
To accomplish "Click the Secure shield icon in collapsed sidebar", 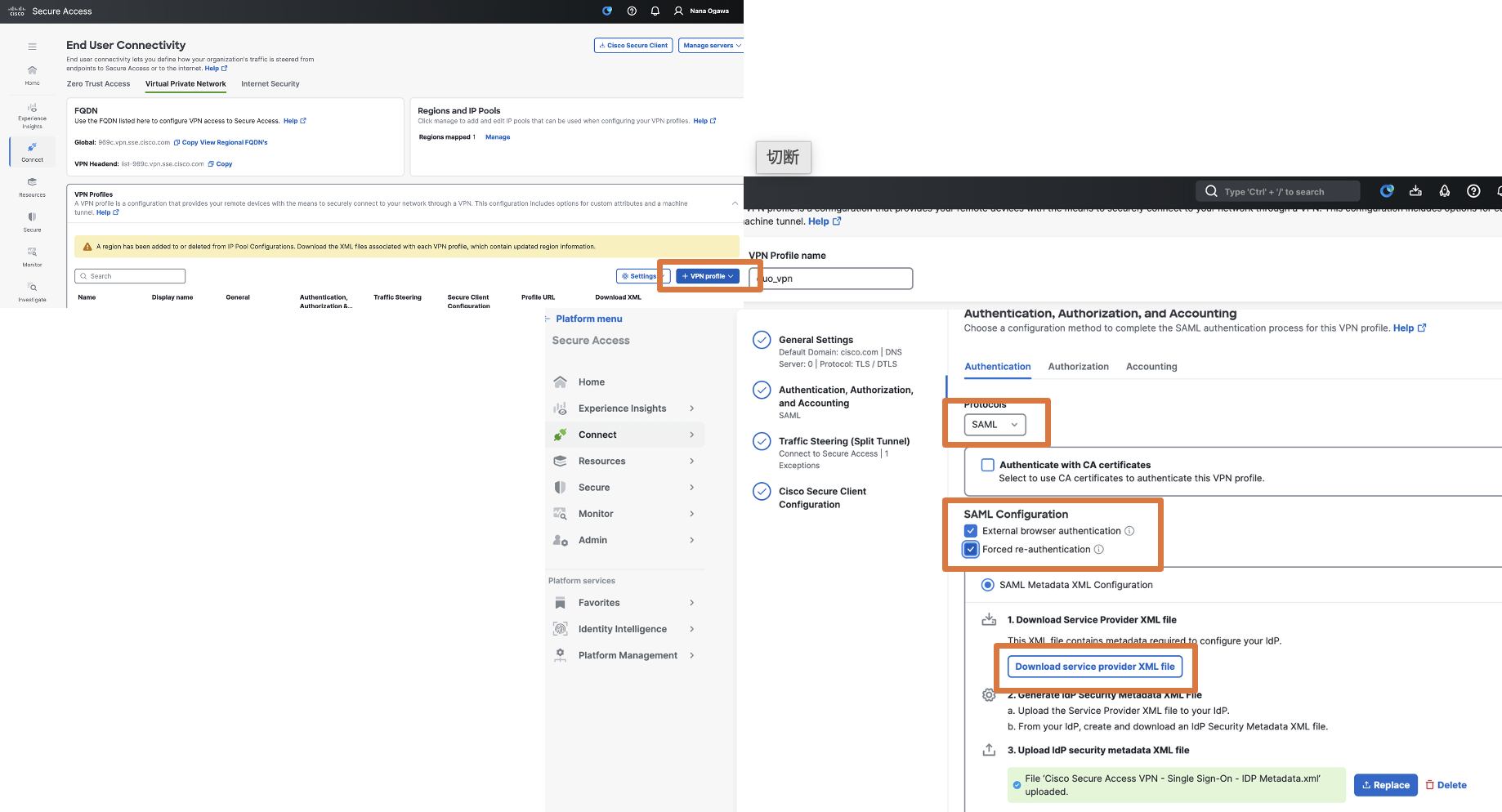I will (32, 217).
